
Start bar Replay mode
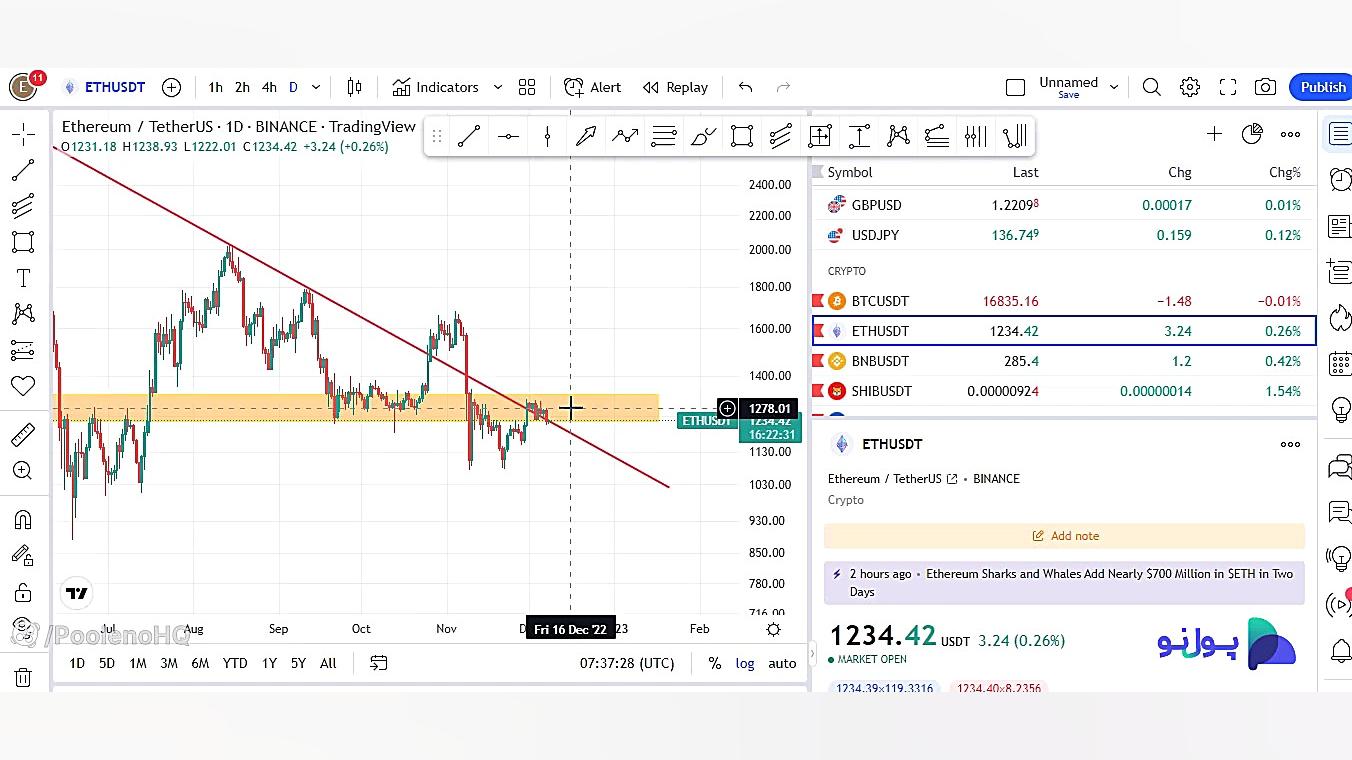675,87
